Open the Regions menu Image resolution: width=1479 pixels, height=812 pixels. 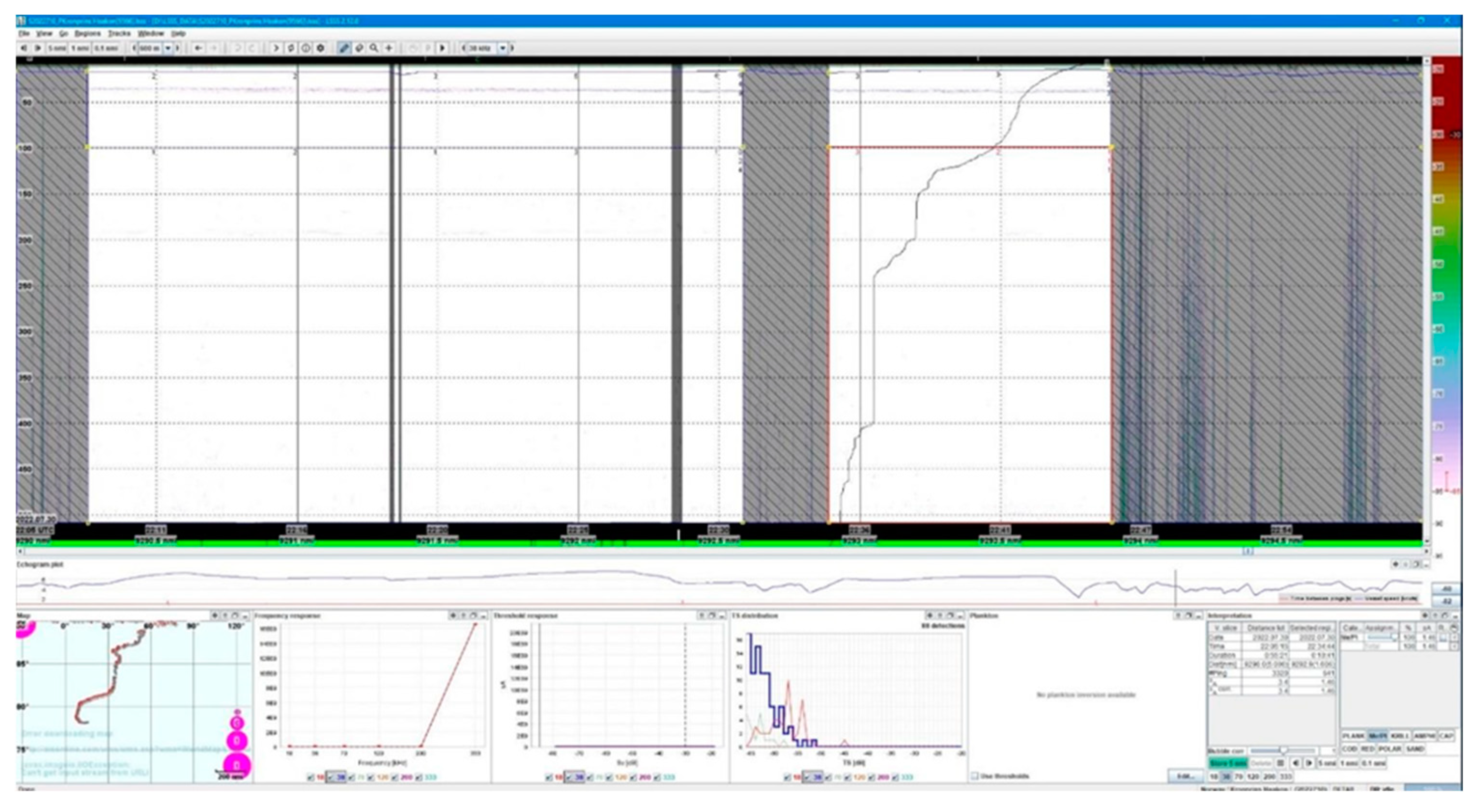point(87,33)
